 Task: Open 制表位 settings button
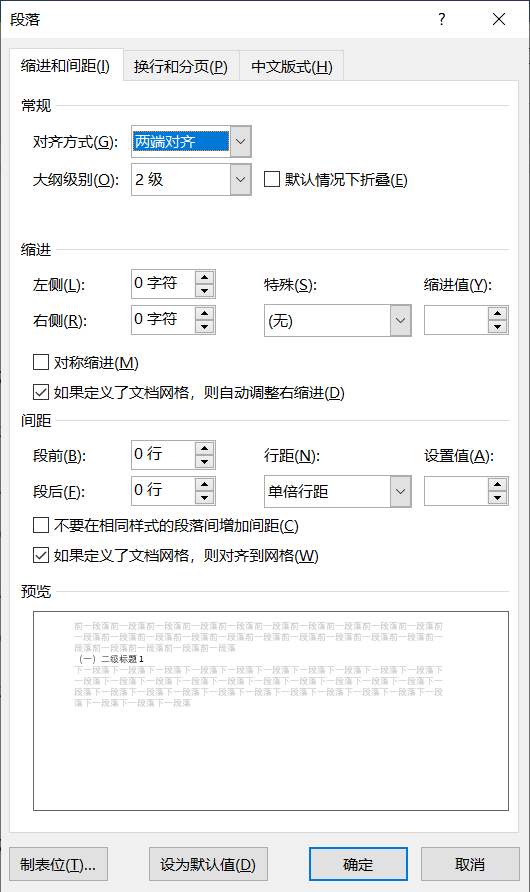(x=58, y=864)
